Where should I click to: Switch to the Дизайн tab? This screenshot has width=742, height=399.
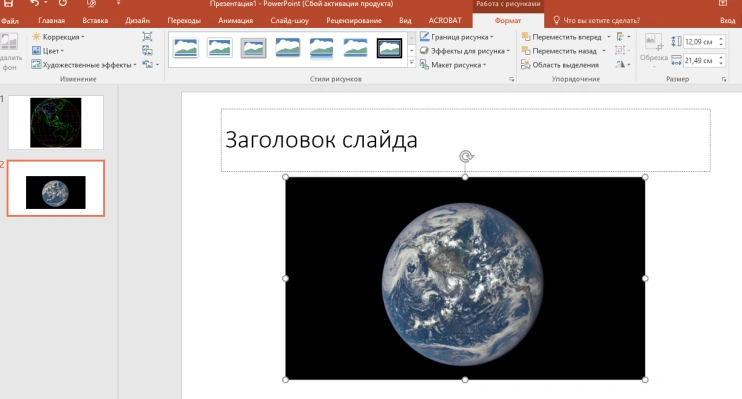[x=137, y=20]
